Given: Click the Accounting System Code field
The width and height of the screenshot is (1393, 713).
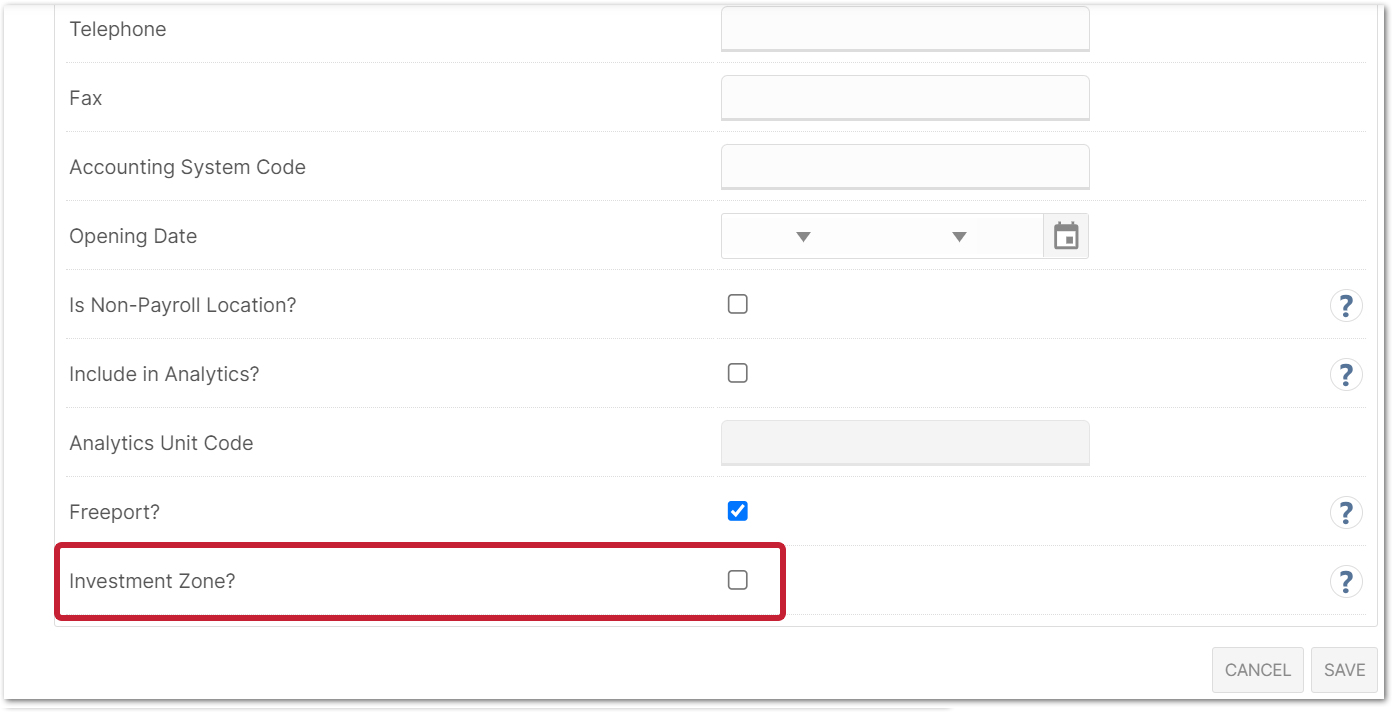Looking at the screenshot, I should click(904, 167).
